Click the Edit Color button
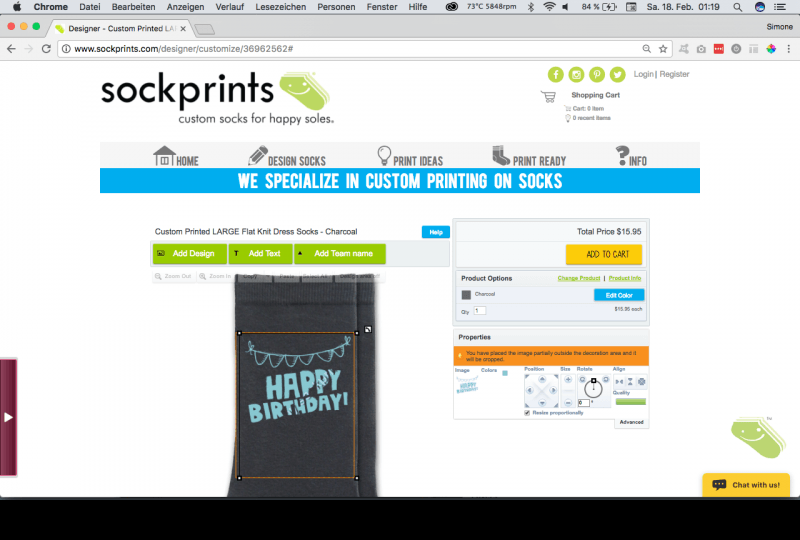This screenshot has width=800, height=540. [x=619, y=295]
